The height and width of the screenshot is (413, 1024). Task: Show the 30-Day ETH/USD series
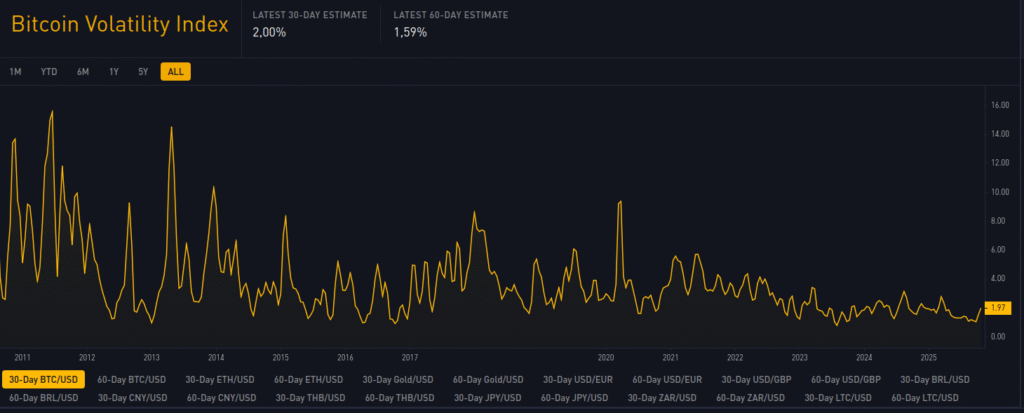221,379
